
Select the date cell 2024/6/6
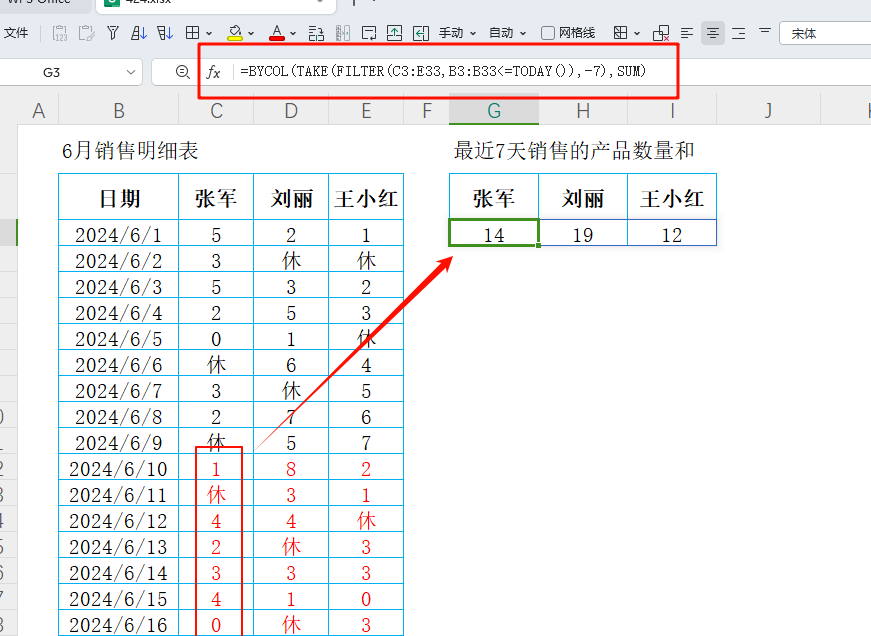coord(119,364)
